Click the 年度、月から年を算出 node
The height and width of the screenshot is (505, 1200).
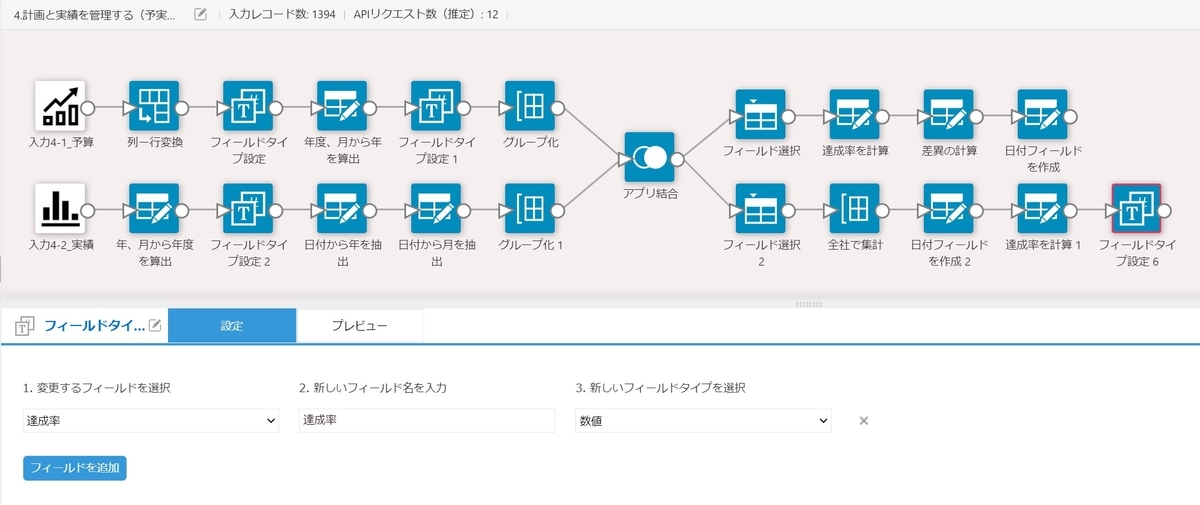342,106
